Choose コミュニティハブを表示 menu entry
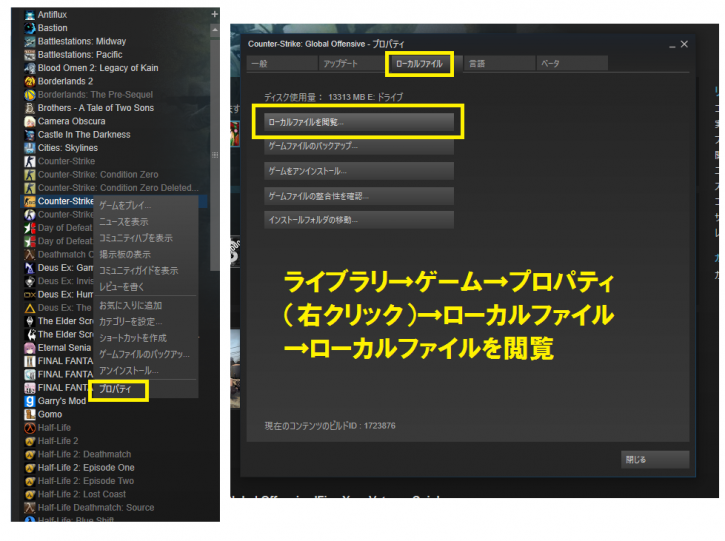 pos(146,238)
